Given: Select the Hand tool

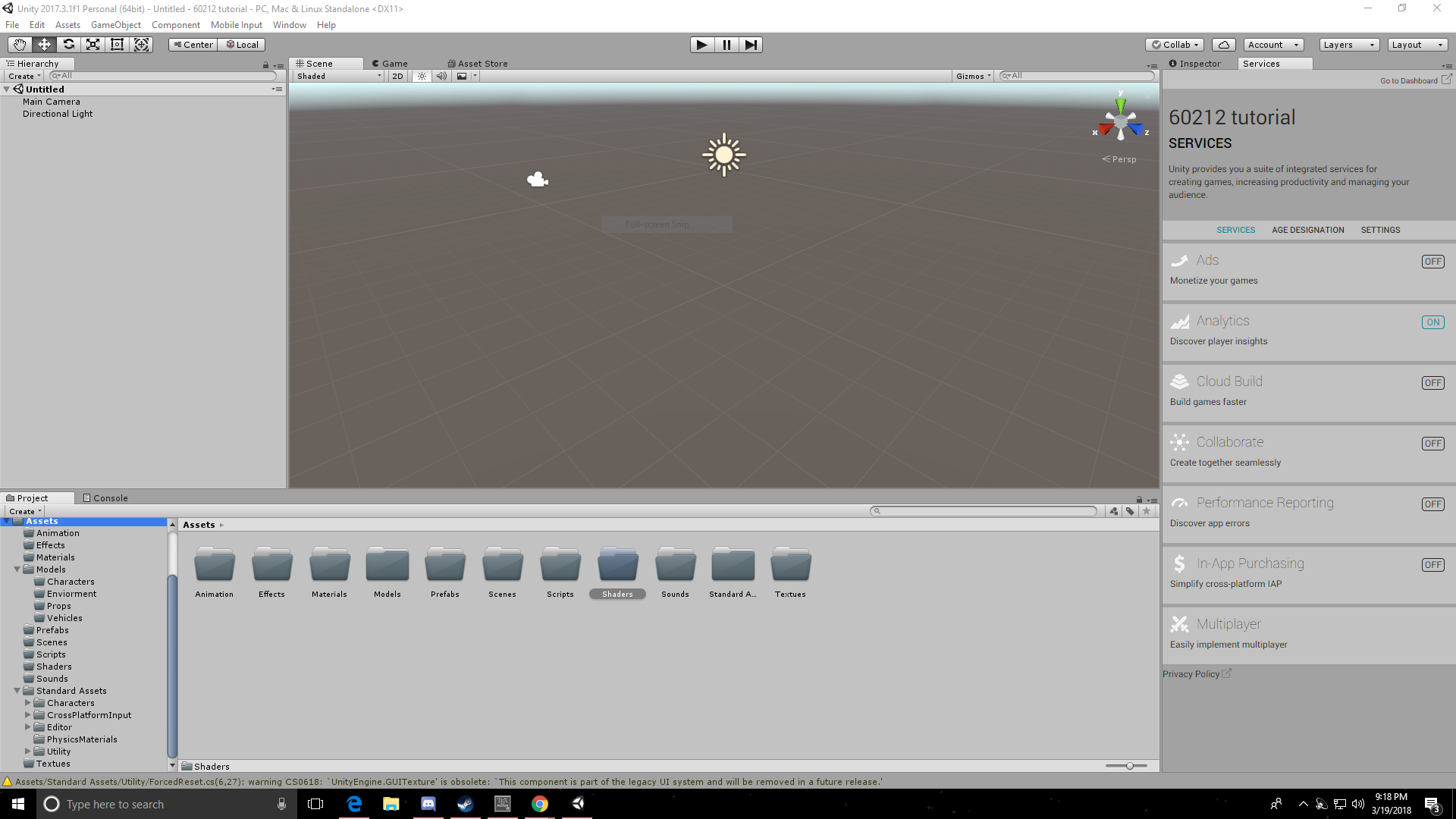Looking at the screenshot, I should [20, 45].
